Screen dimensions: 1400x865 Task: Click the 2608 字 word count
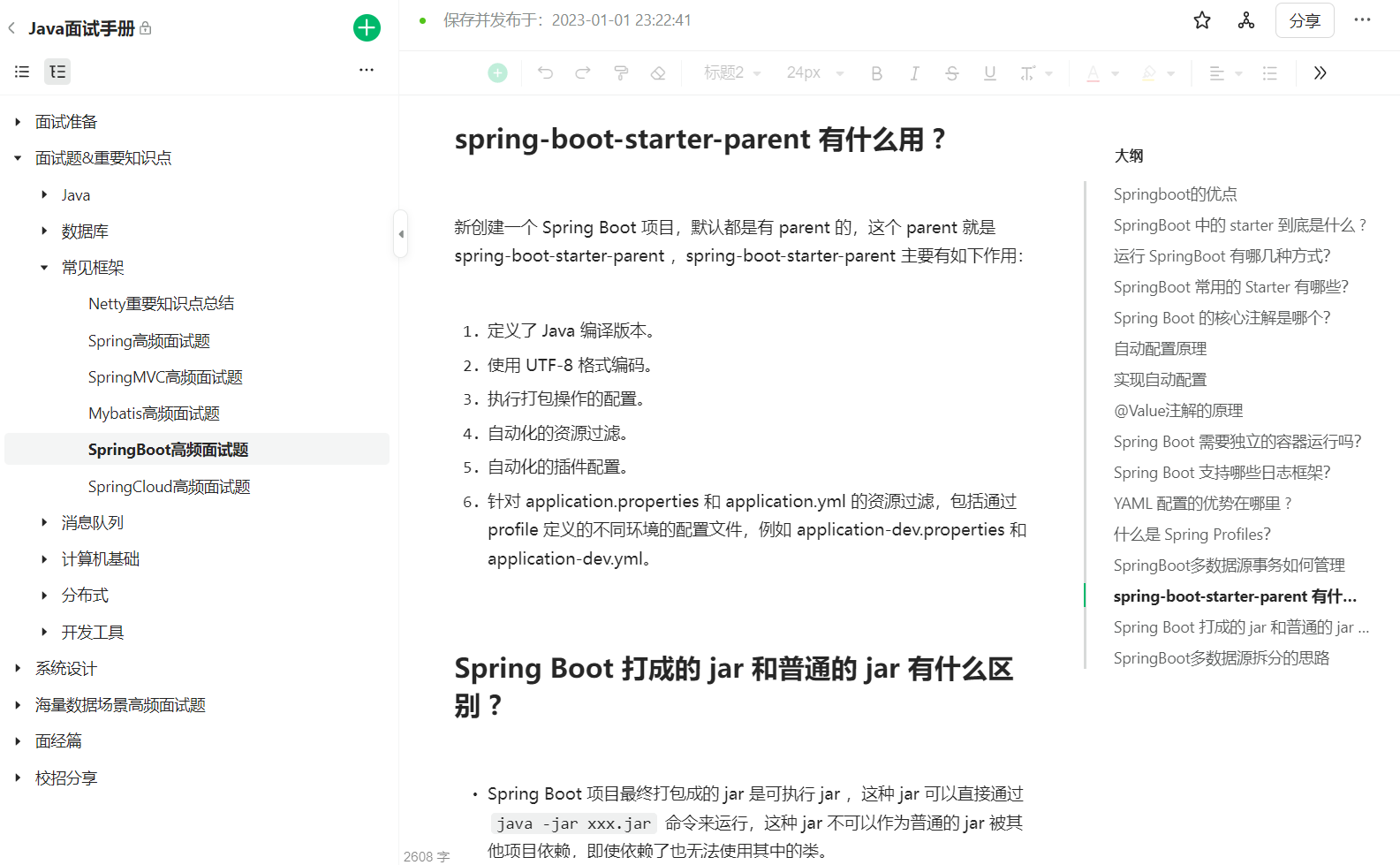coord(427,856)
